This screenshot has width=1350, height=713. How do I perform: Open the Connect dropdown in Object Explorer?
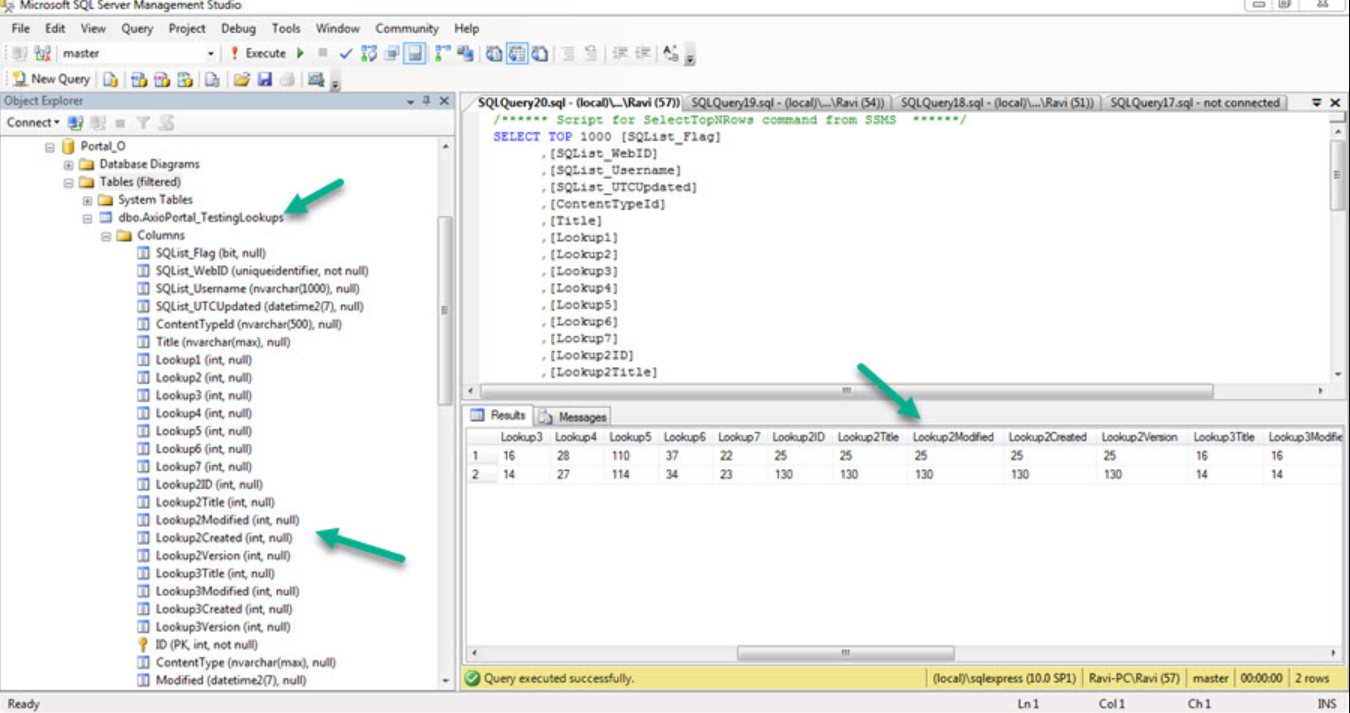(33, 122)
